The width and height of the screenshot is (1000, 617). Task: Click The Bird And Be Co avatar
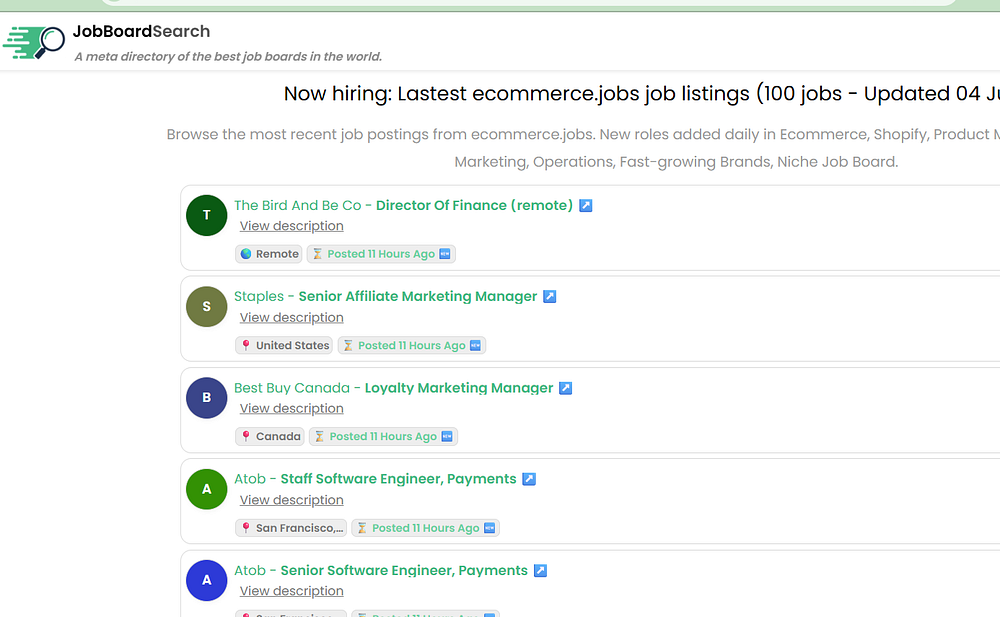207,215
